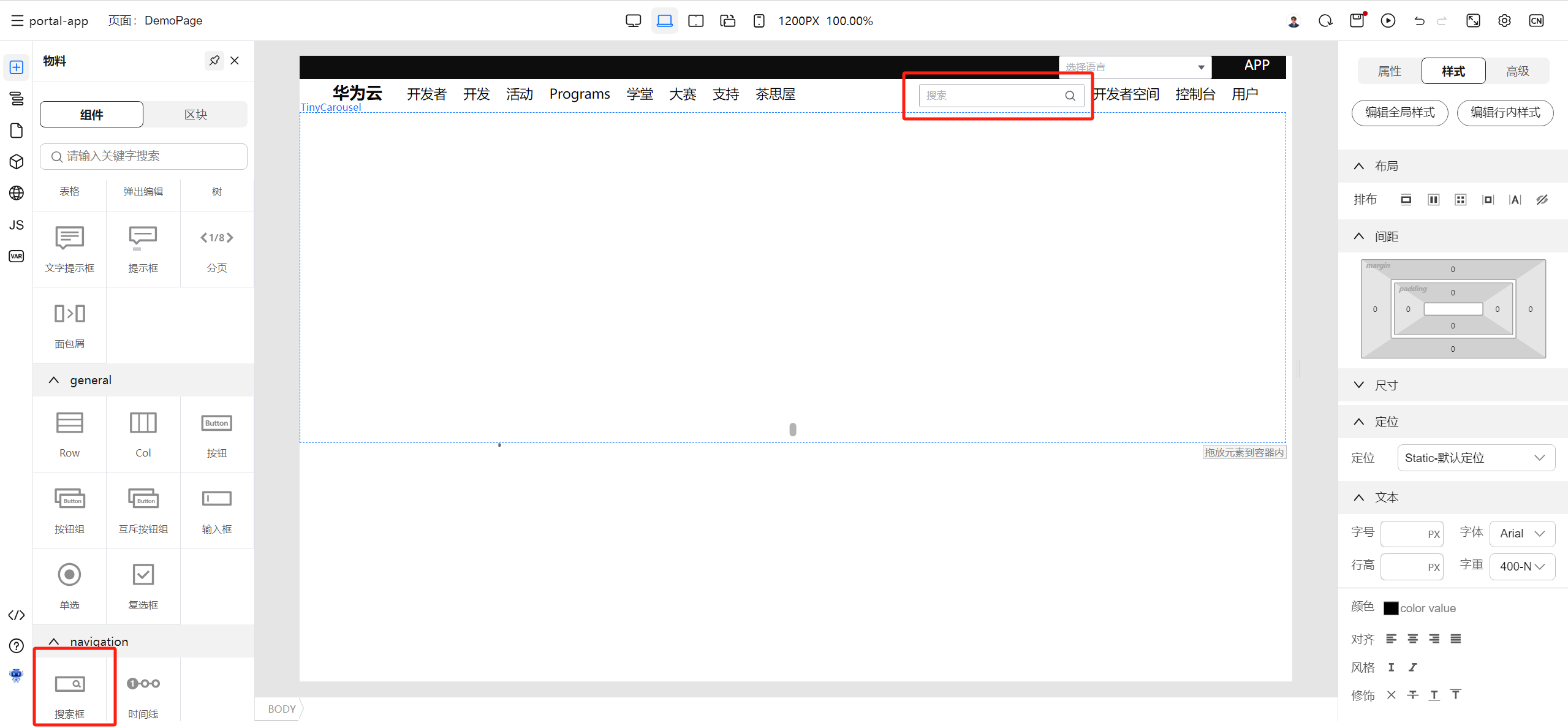
Task: Click the undo arrow in top toolbar
Action: click(1419, 21)
